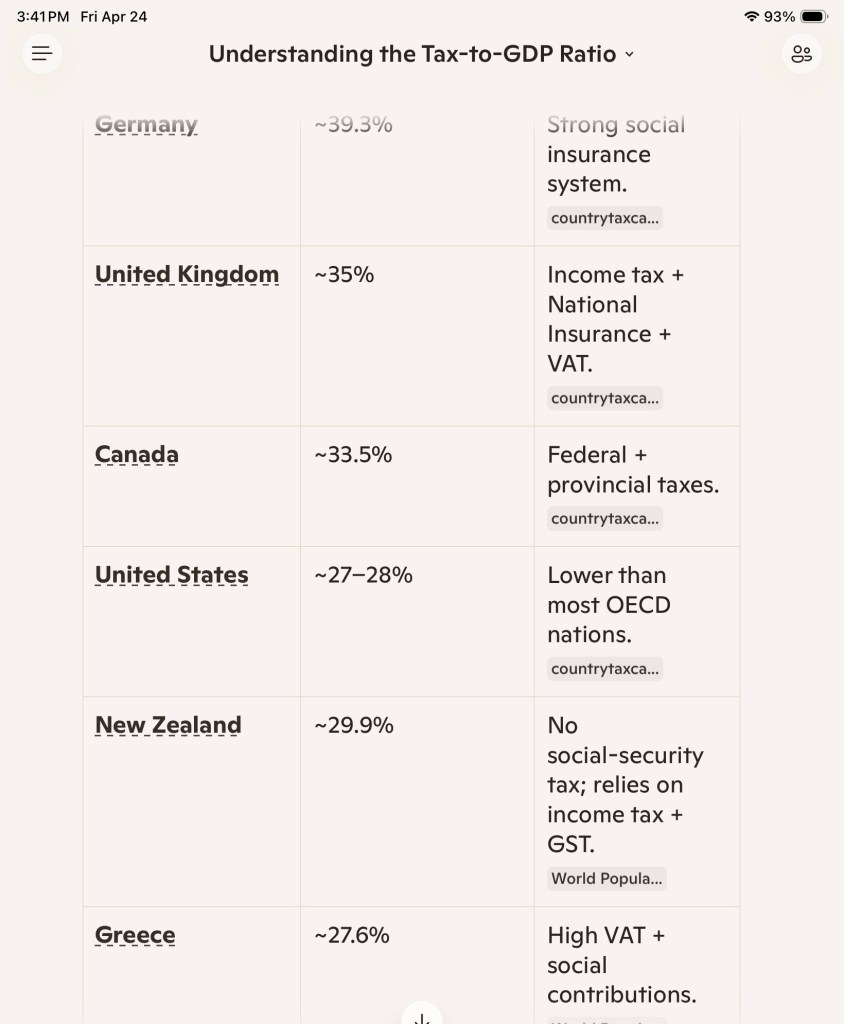Tap the ~29.9% cell for New Zealand
The width and height of the screenshot is (844, 1024).
(x=354, y=725)
